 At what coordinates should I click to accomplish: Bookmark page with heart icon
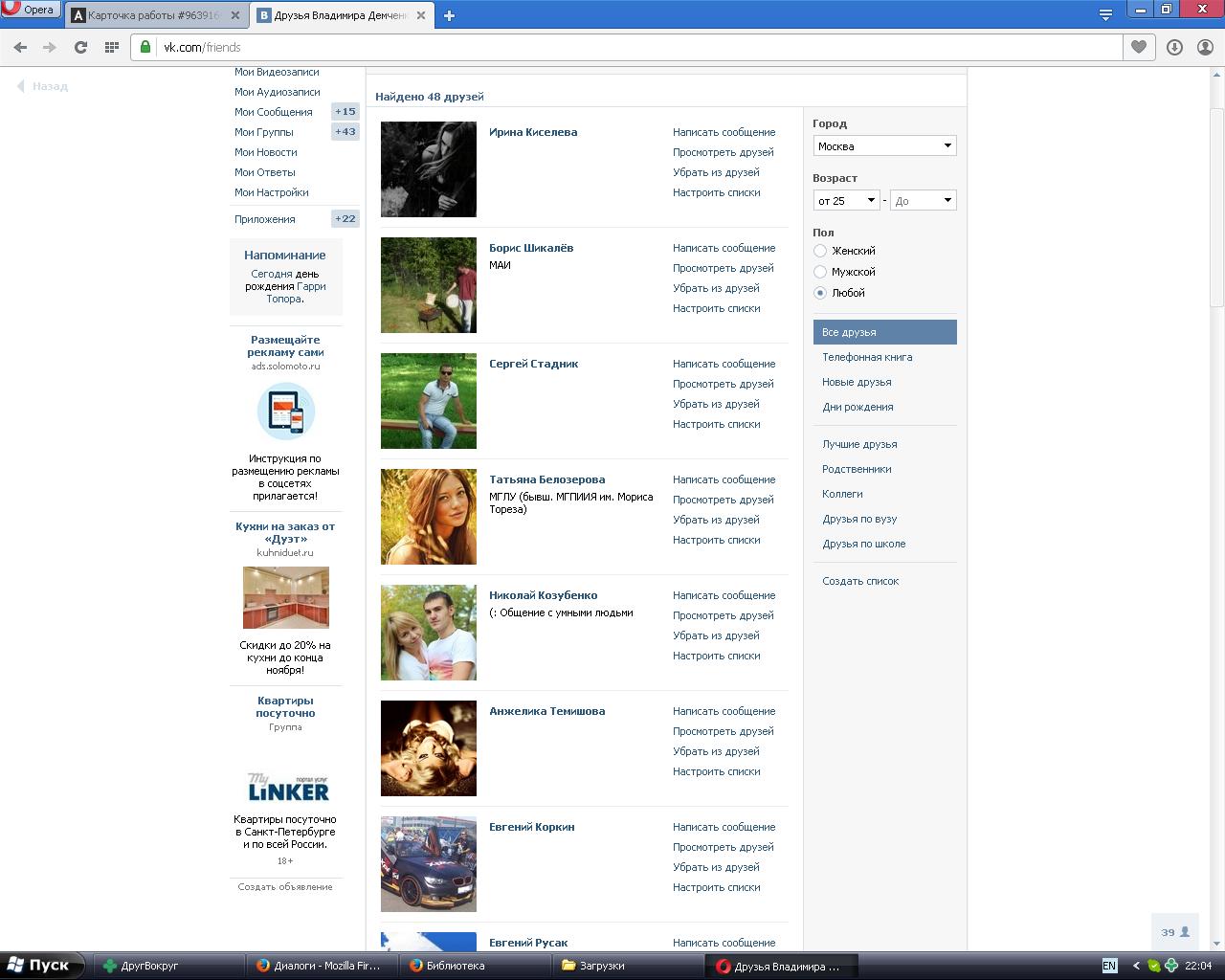[x=1139, y=47]
